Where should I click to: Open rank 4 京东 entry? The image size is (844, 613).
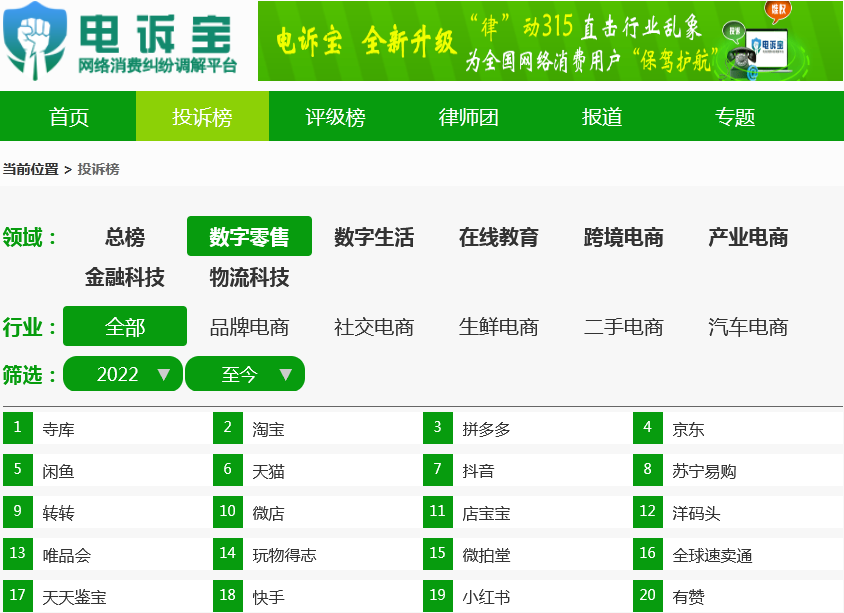[737, 428]
